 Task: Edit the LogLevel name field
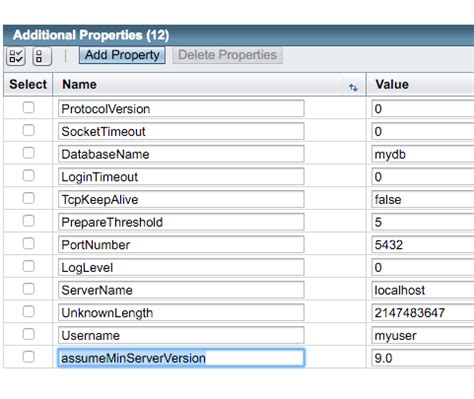pyautogui.click(x=181, y=267)
